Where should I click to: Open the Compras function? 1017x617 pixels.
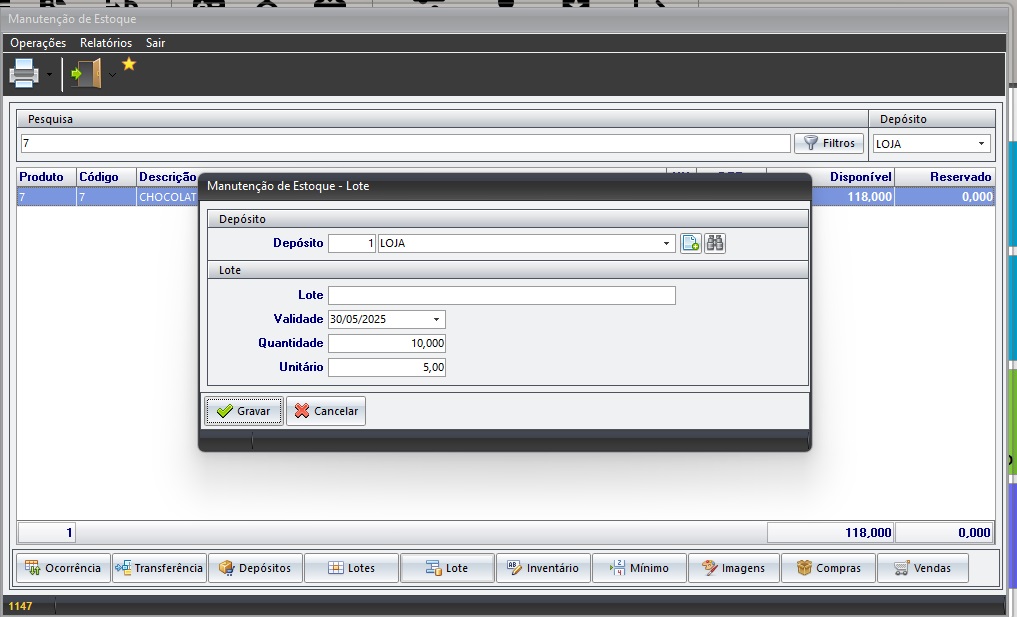(x=828, y=568)
